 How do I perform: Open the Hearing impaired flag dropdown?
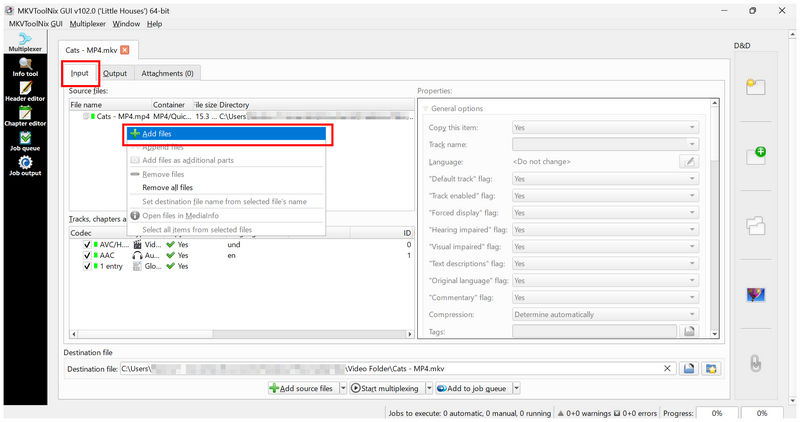click(x=605, y=230)
